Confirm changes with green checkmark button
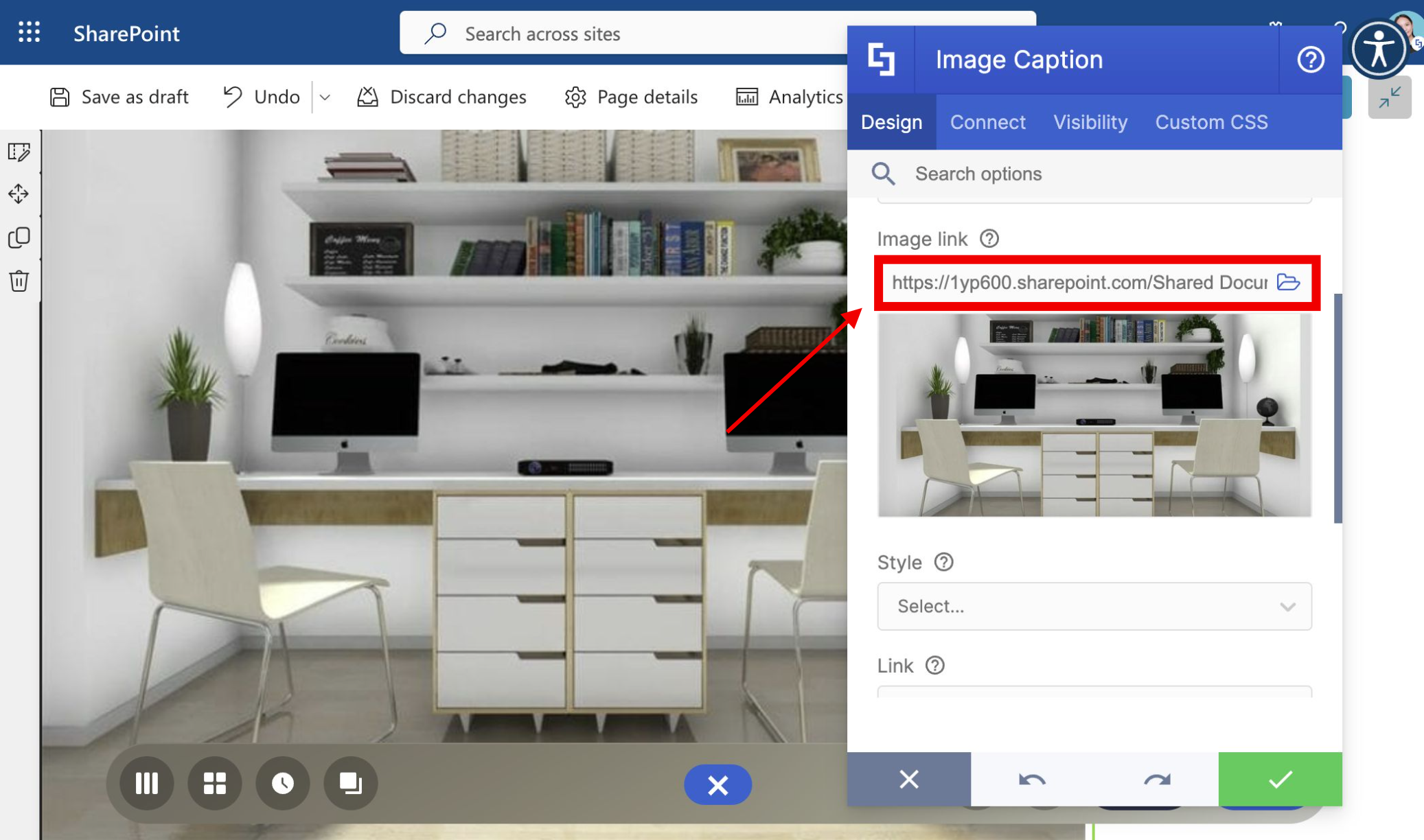The width and height of the screenshot is (1424, 840). tap(1280, 779)
